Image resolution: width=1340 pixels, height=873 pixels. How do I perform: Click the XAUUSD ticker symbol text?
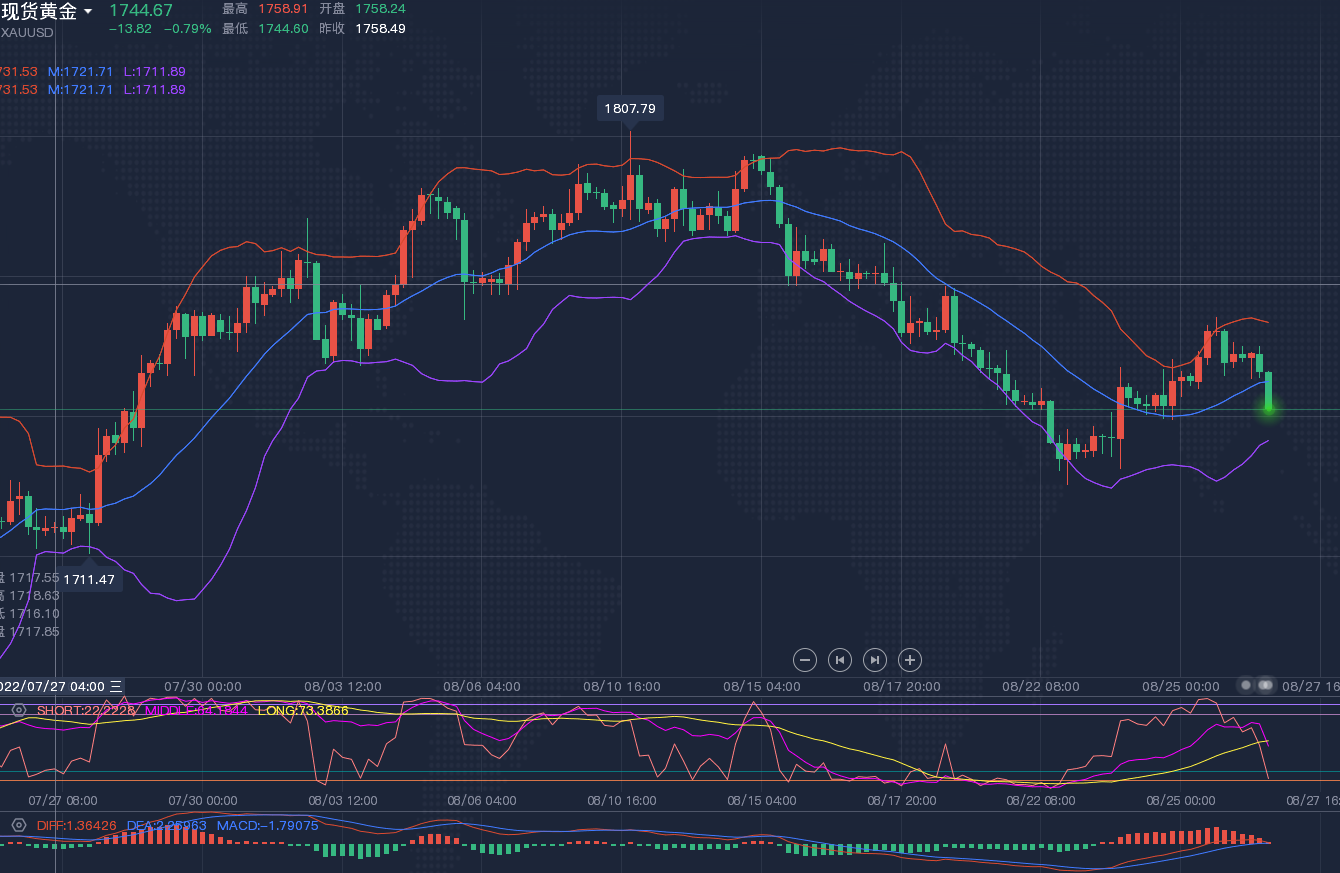28,32
